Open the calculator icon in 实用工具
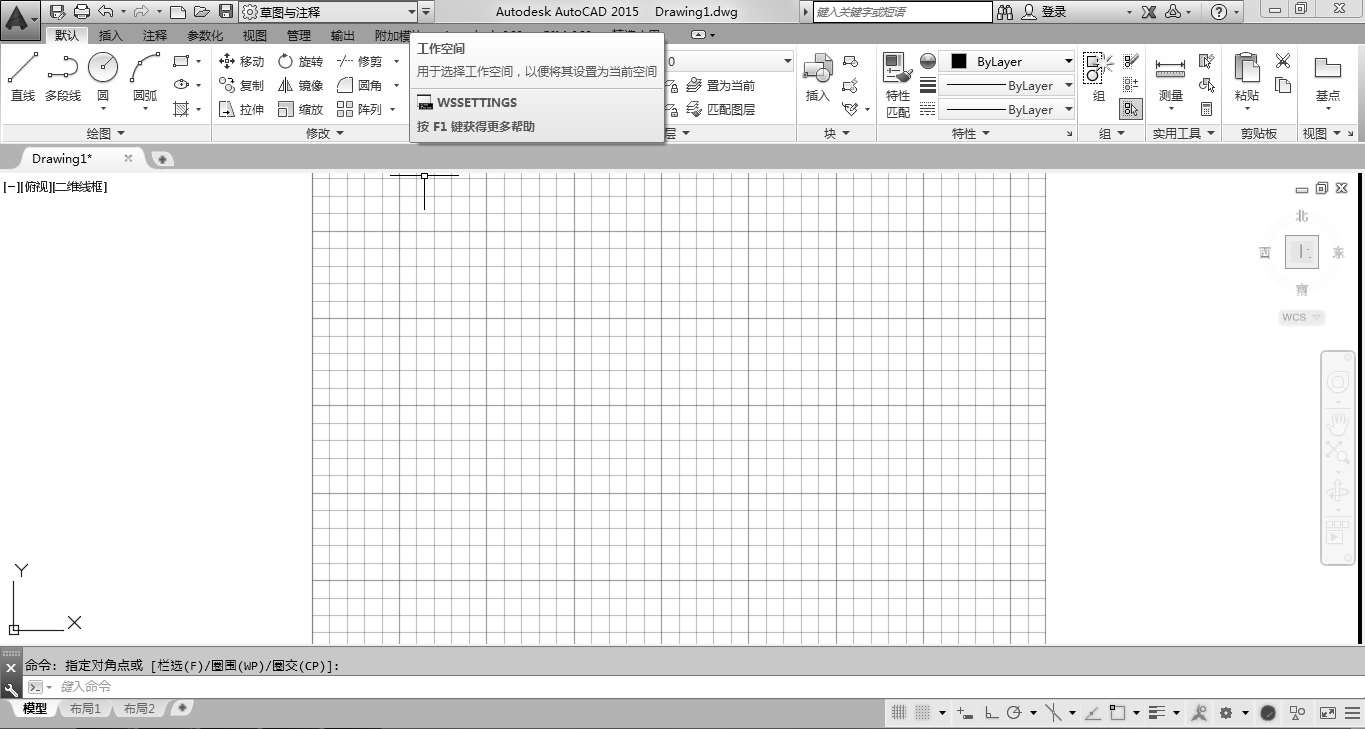The width and height of the screenshot is (1365, 729). (1207, 109)
